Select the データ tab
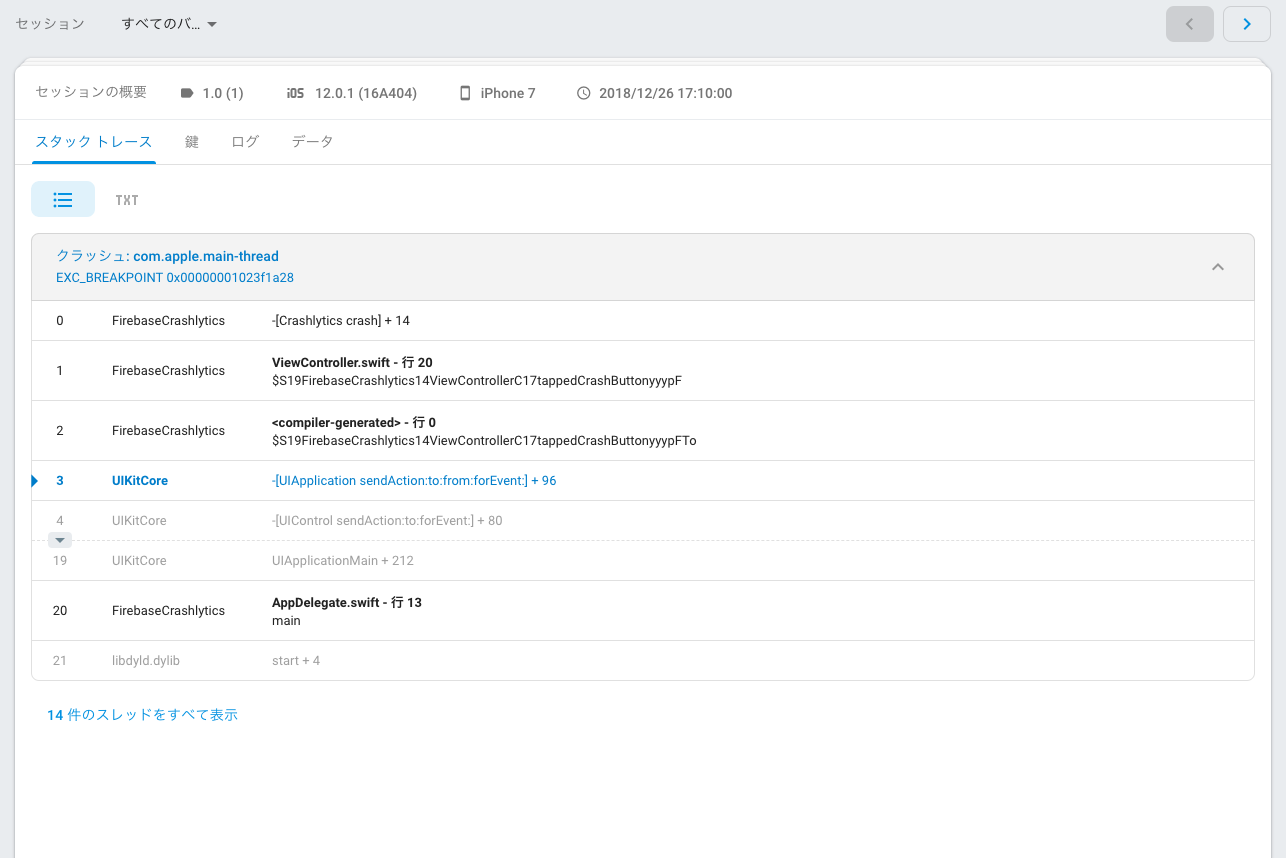Image resolution: width=1286 pixels, height=858 pixels. click(312, 141)
